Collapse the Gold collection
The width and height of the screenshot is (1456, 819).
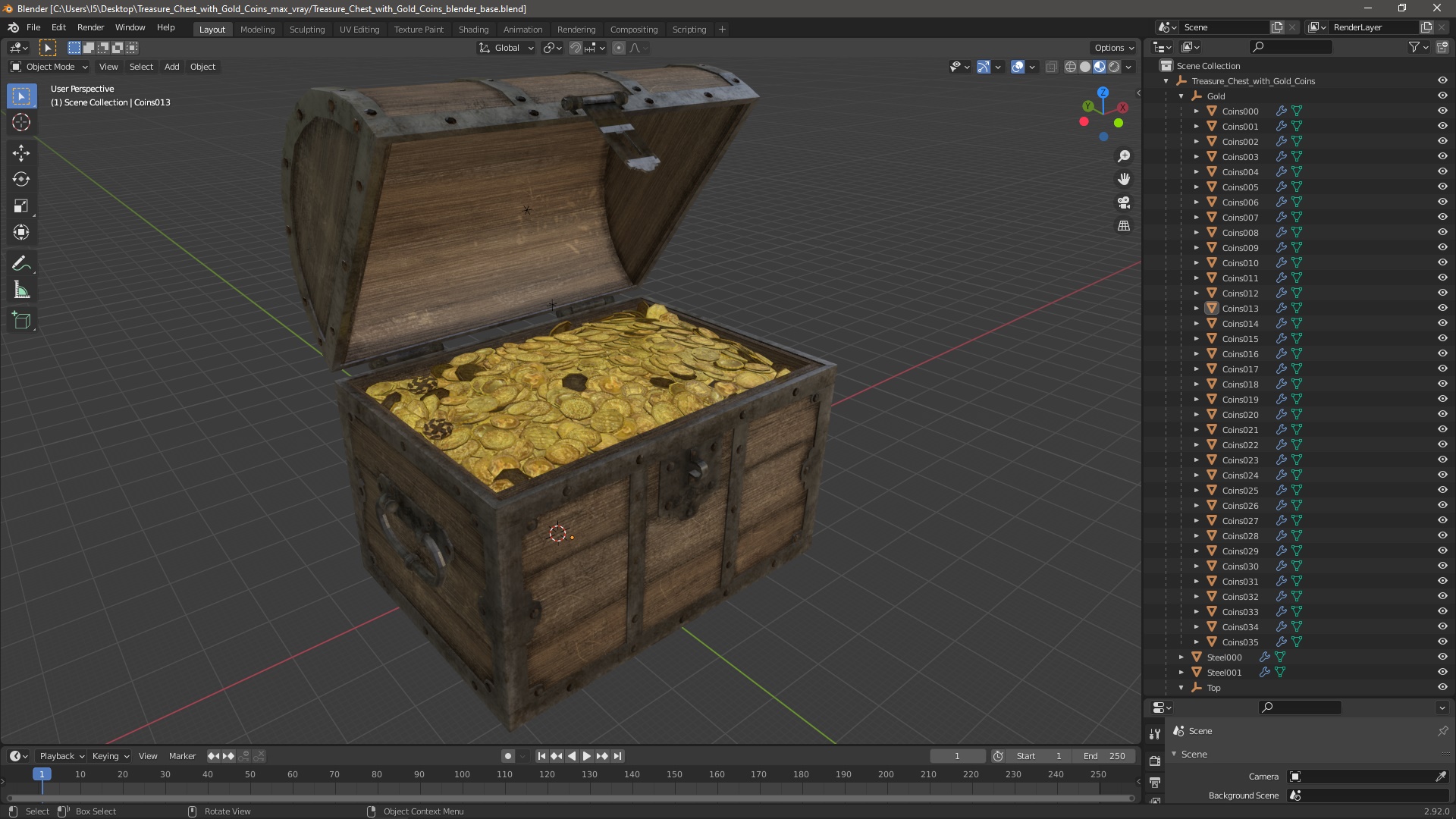pyautogui.click(x=1181, y=96)
